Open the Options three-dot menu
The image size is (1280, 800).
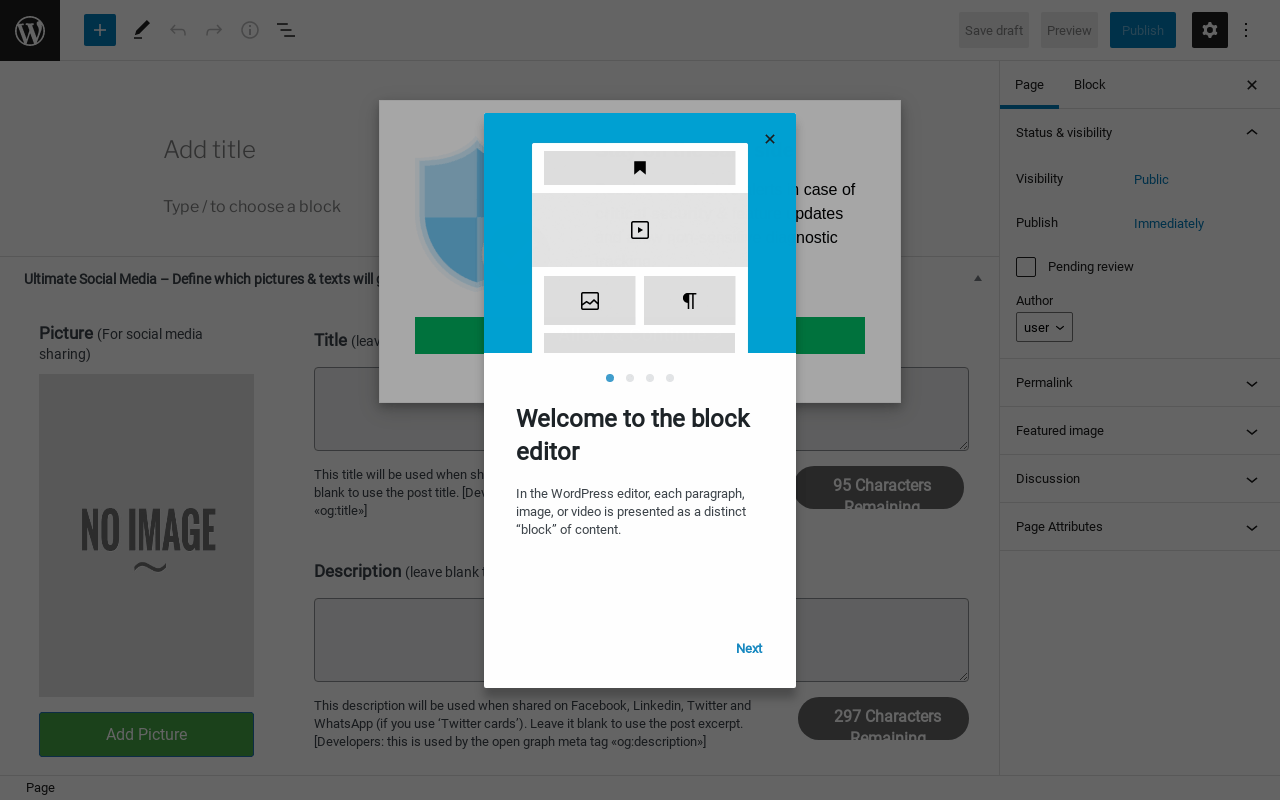pyautogui.click(x=1246, y=30)
